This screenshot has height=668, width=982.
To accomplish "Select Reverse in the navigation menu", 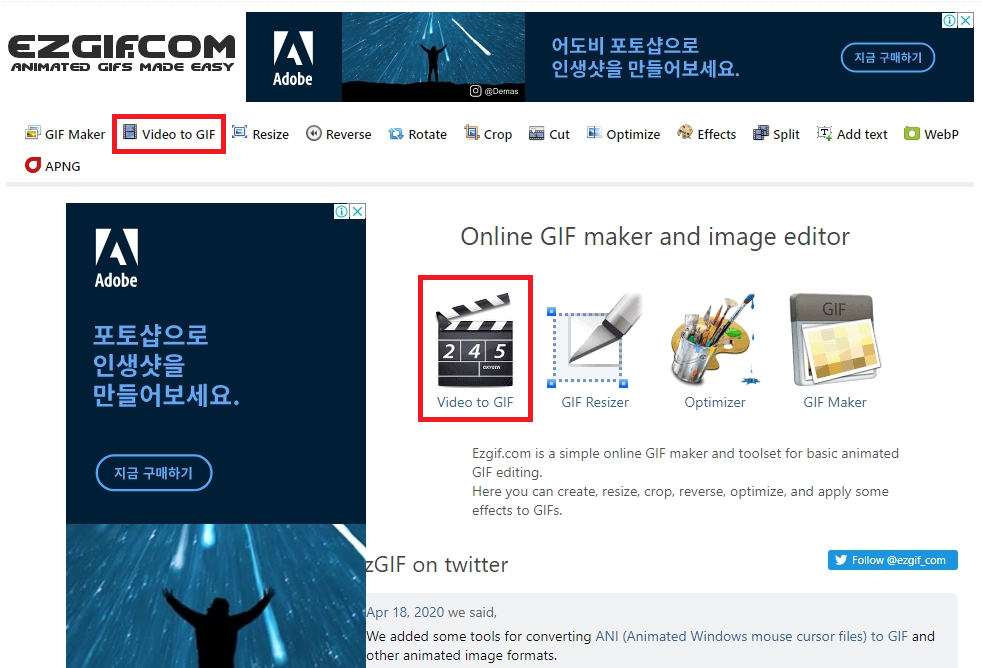I will pyautogui.click(x=339, y=134).
